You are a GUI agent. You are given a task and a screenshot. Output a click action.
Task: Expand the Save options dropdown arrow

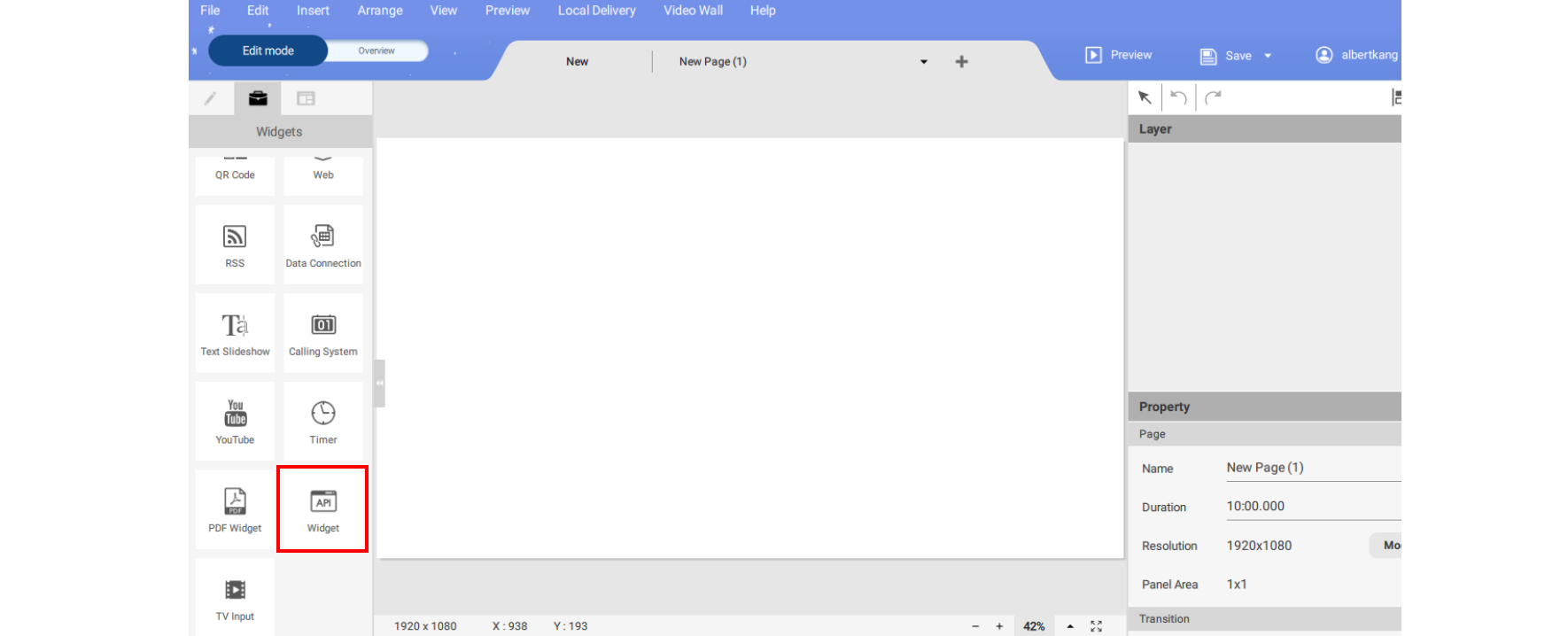(1268, 56)
